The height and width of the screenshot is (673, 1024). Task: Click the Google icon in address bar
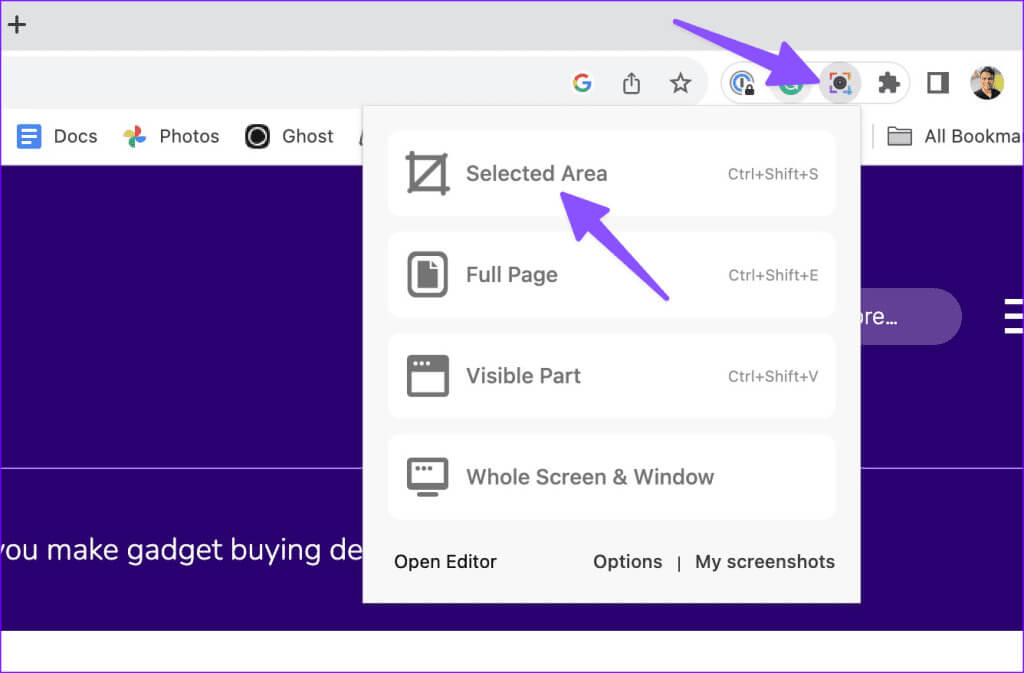coord(582,83)
